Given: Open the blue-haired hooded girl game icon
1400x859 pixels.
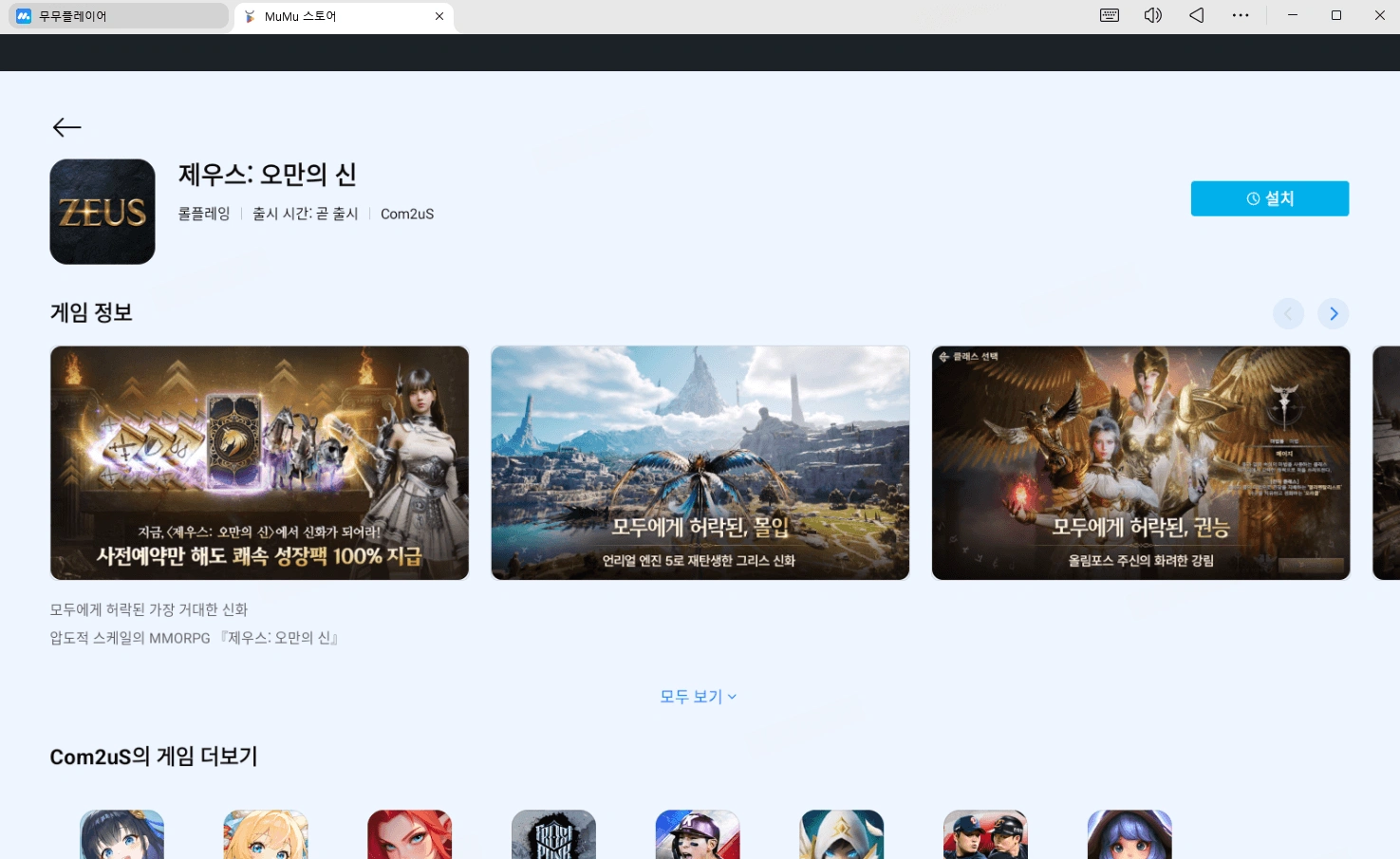Looking at the screenshot, I should click(x=1129, y=834).
